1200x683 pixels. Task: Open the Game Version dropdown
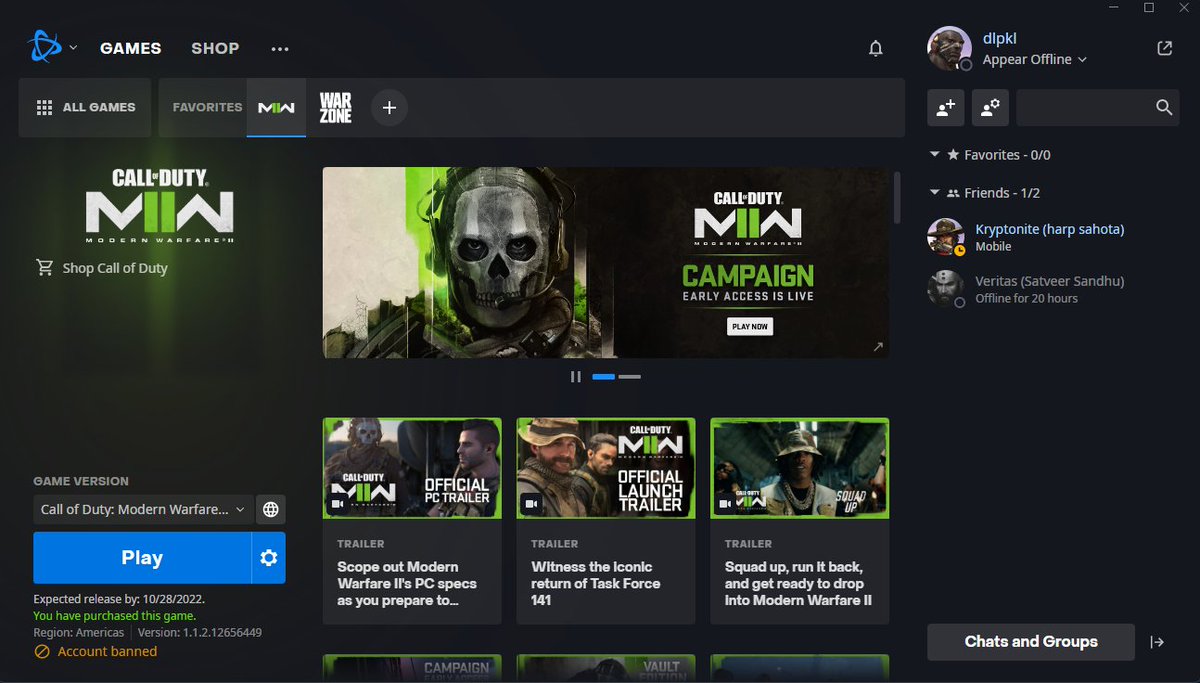click(142, 509)
